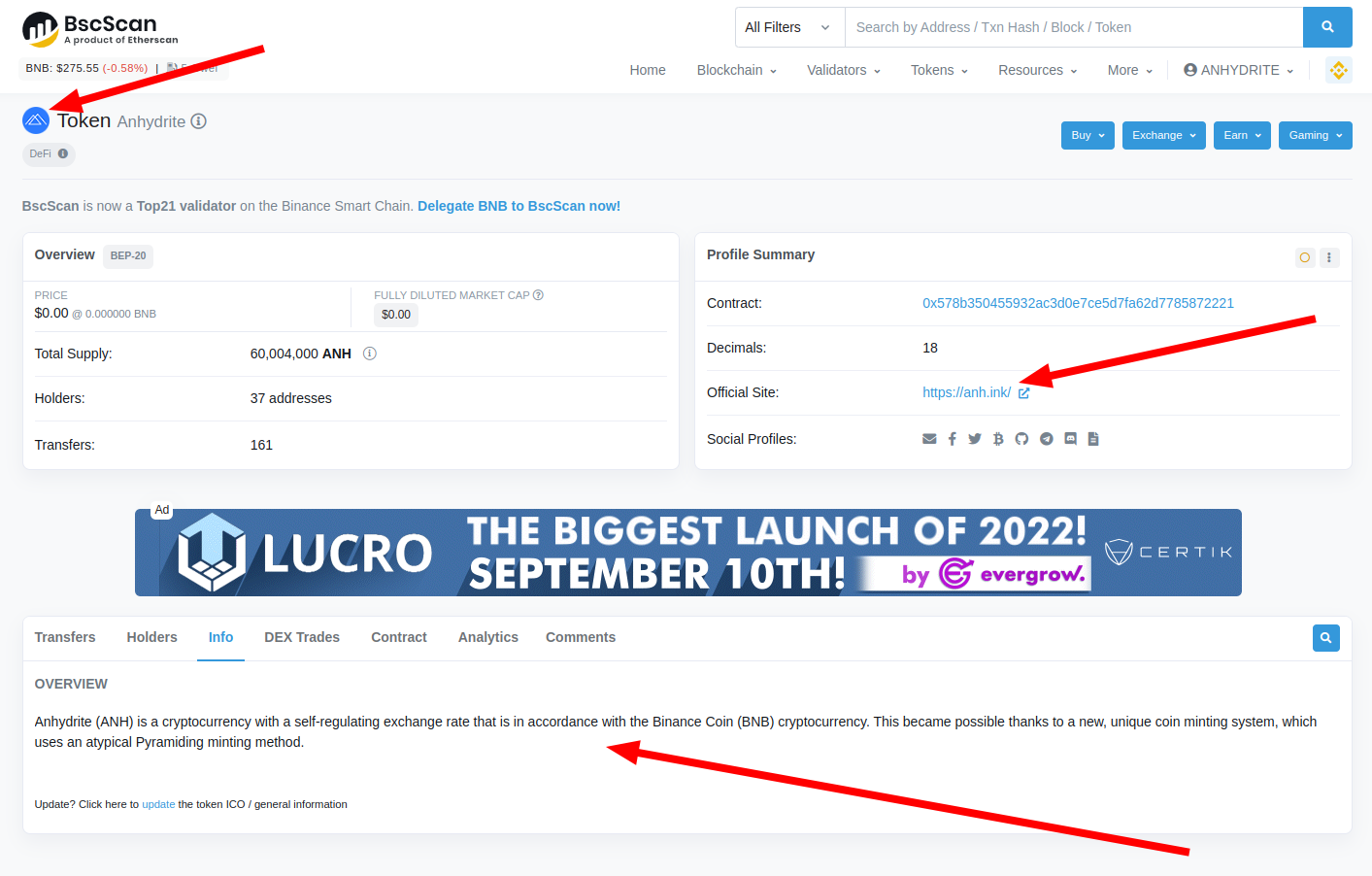This screenshot has height=876, width=1372.
Task: Expand the Blockchain menu
Action: point(737,70)
